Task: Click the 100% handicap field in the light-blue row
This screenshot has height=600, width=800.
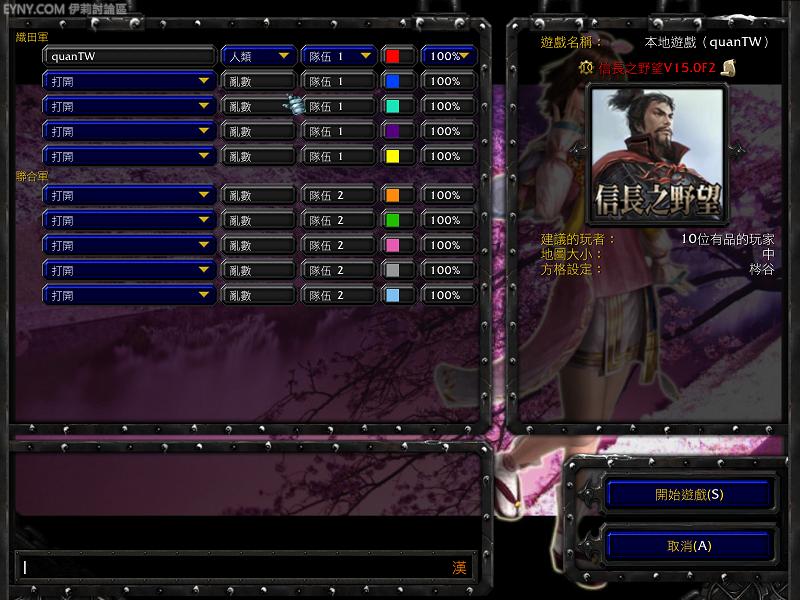Action: tap(449, 295)
